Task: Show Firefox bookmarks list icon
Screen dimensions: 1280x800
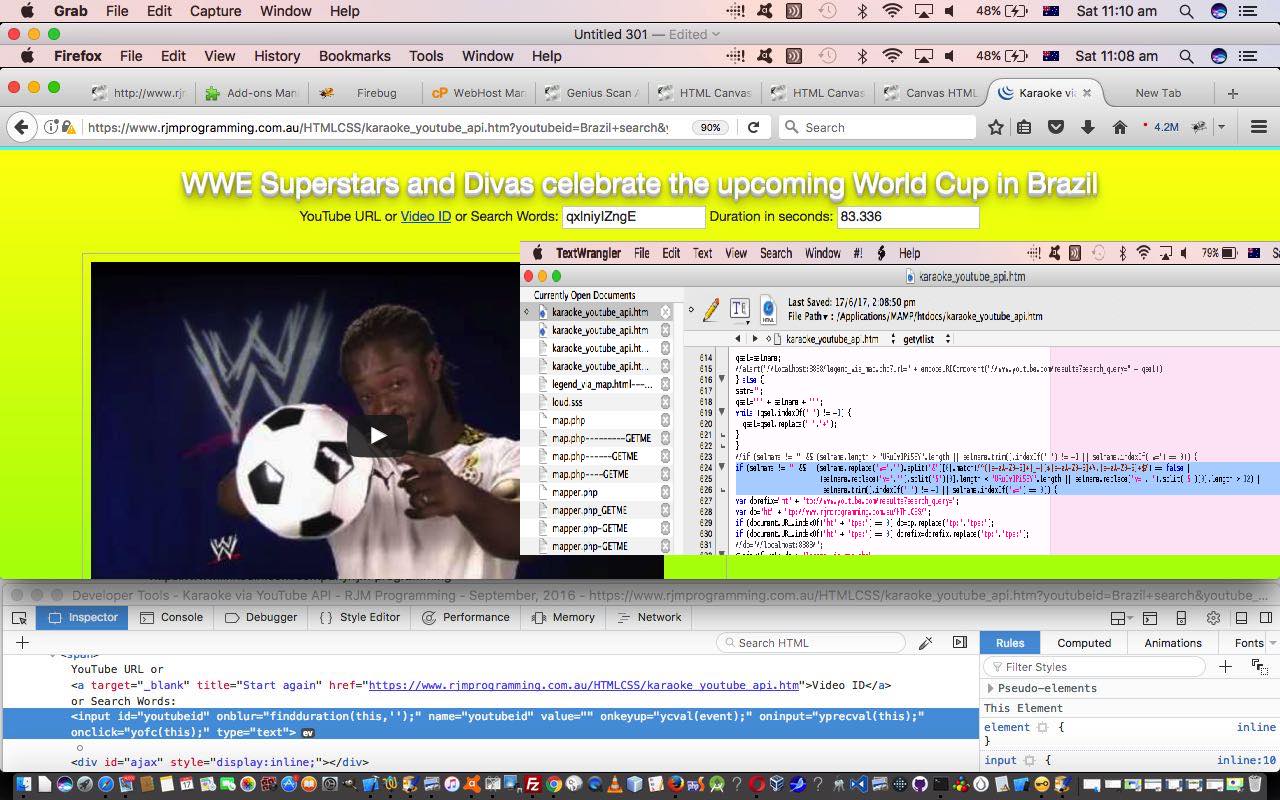Action: click(1024, 127)
